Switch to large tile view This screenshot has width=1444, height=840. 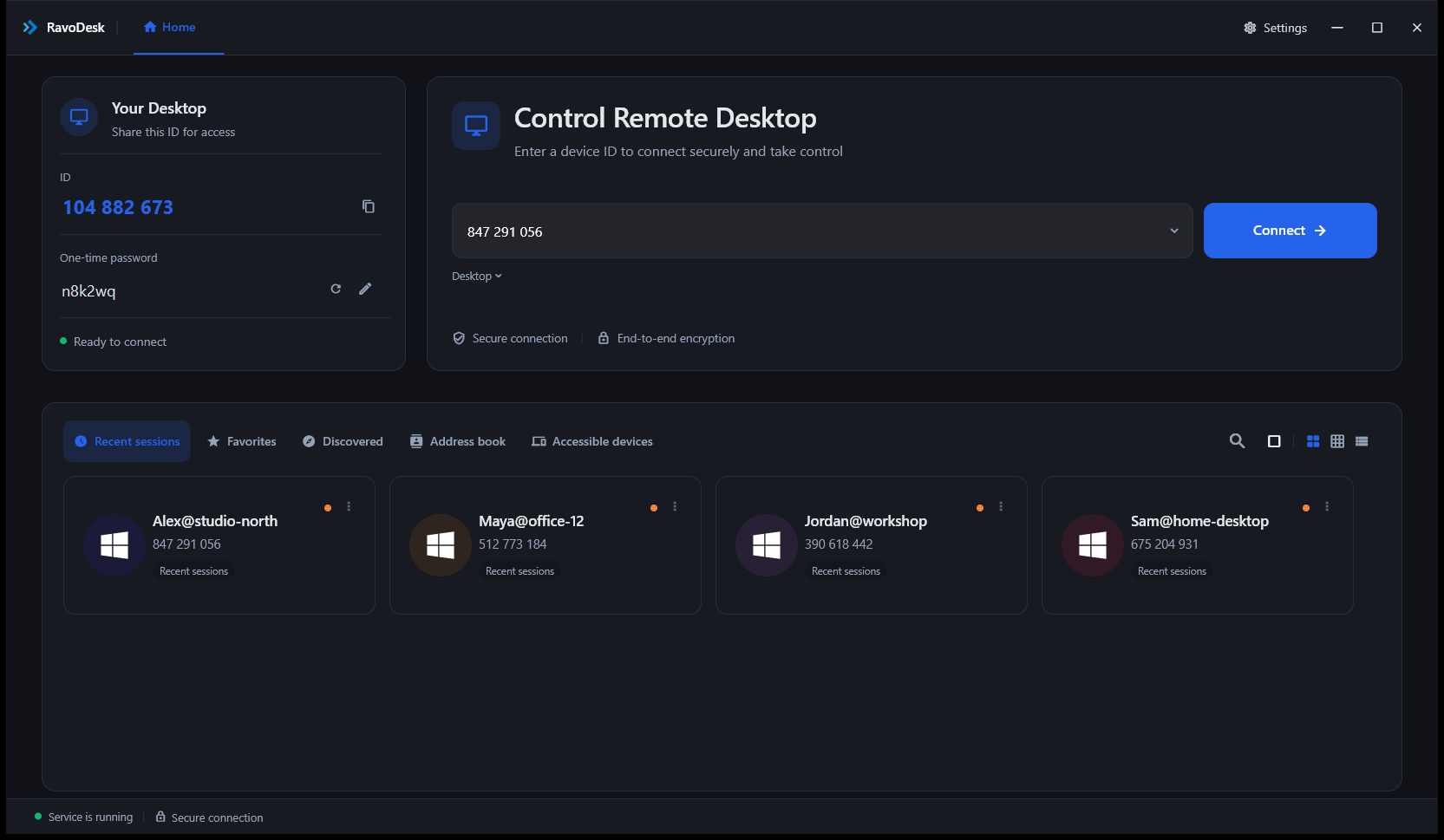point(1313,441)
